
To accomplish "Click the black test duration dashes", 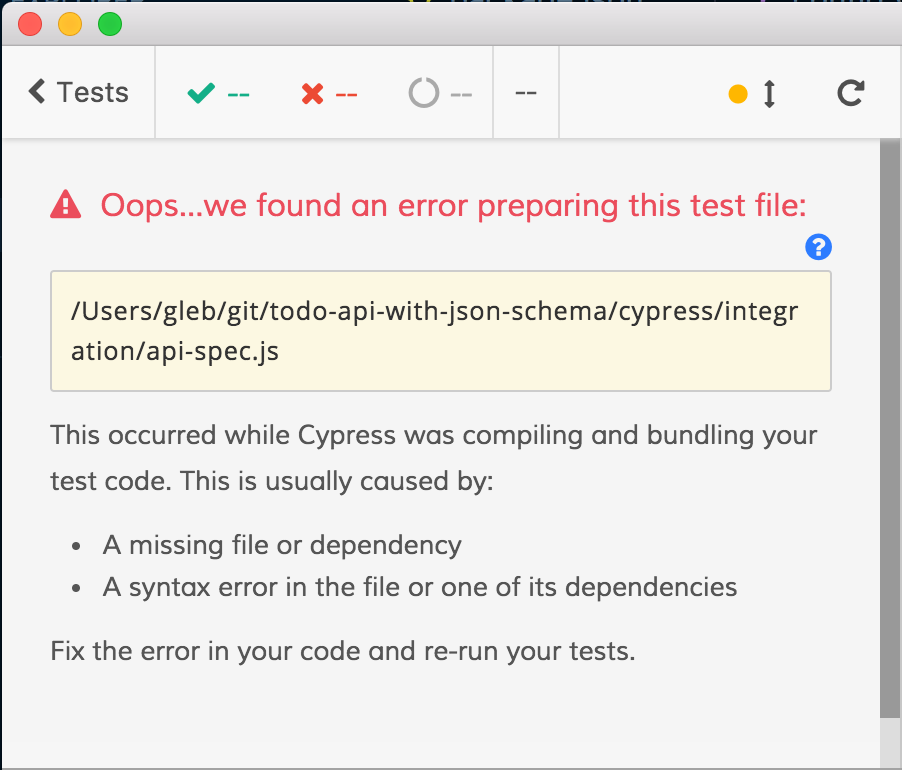I will tap(526, 93).
